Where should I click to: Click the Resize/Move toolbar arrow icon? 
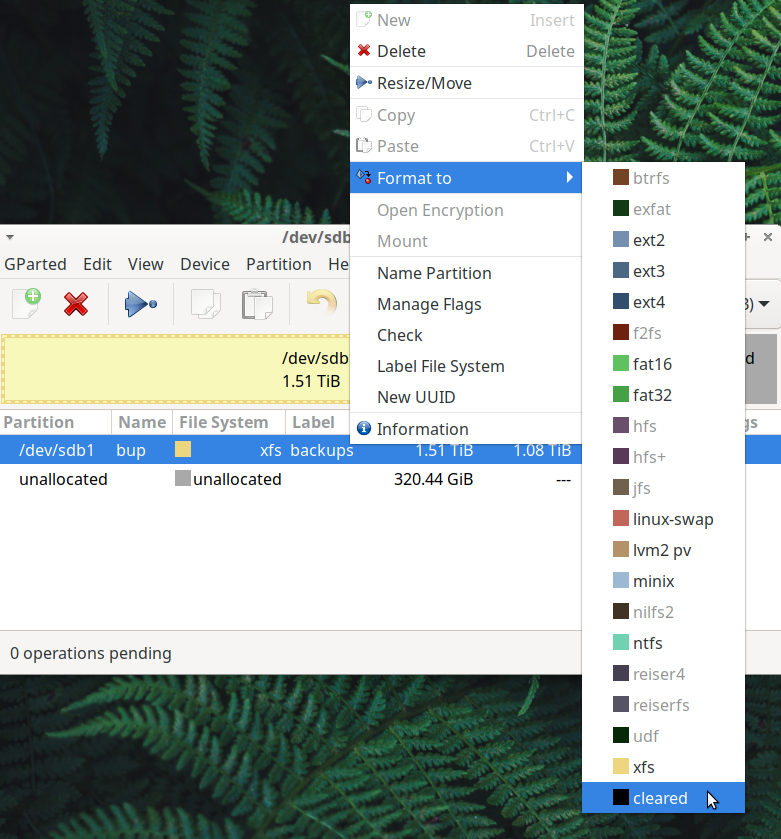(140, 304)
